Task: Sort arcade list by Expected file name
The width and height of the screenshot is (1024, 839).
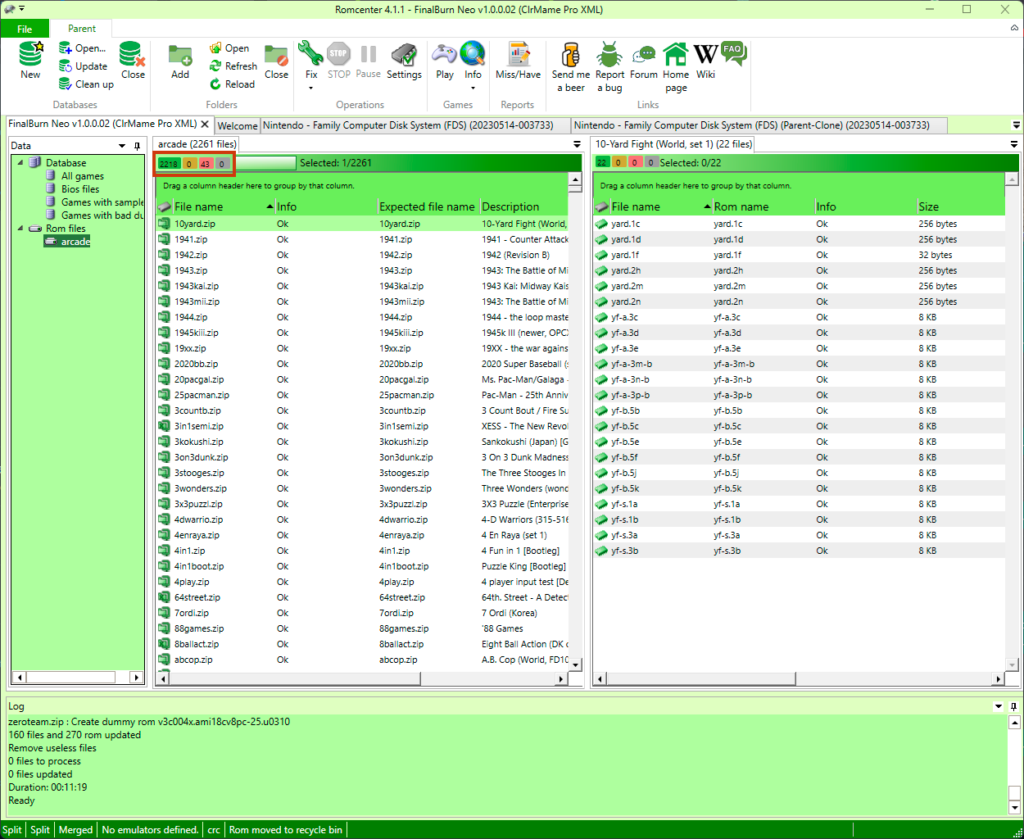Action: pos(427,207)
